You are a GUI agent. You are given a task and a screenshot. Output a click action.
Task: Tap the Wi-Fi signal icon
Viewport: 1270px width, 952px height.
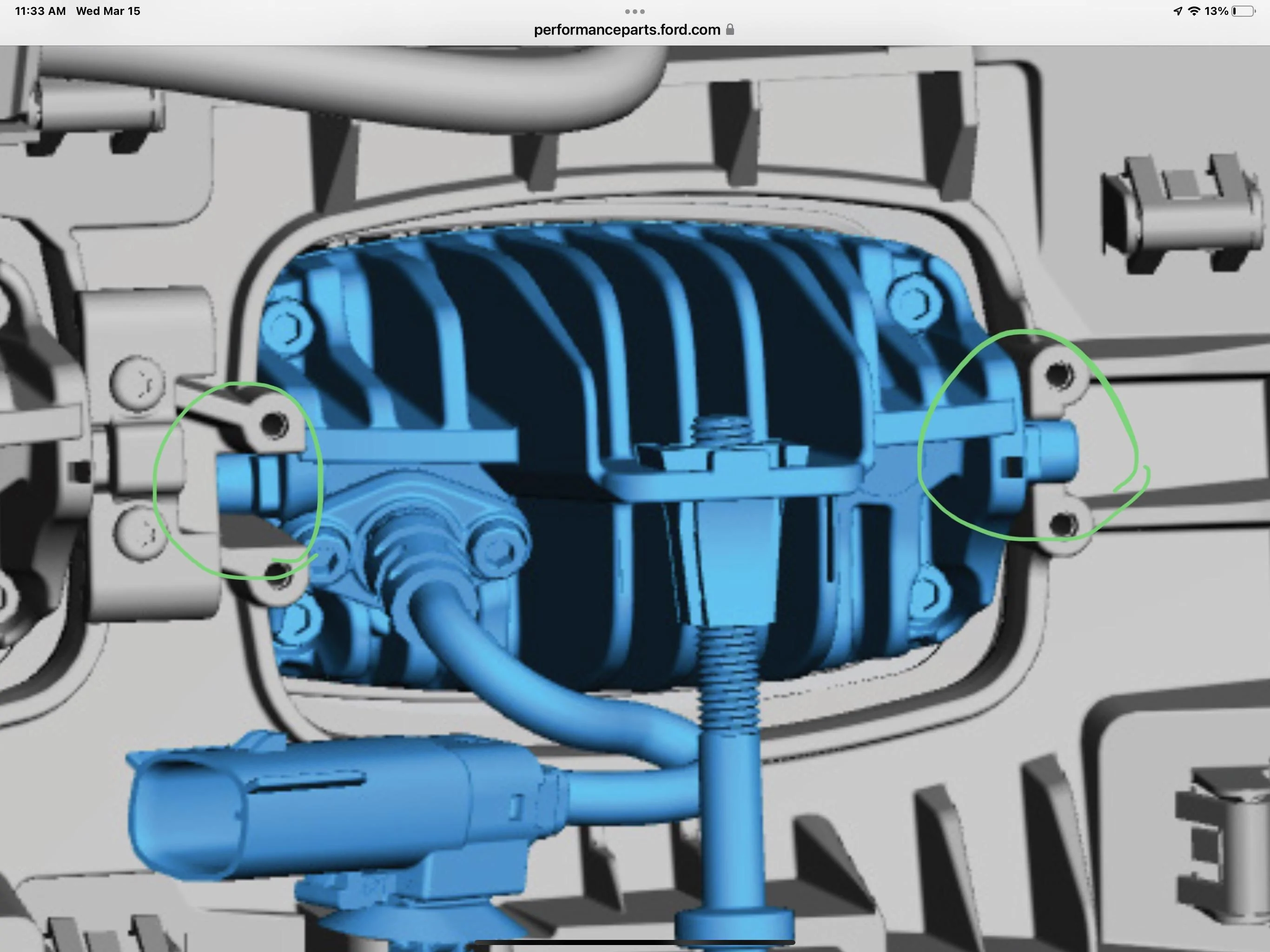coord(1194,11)
